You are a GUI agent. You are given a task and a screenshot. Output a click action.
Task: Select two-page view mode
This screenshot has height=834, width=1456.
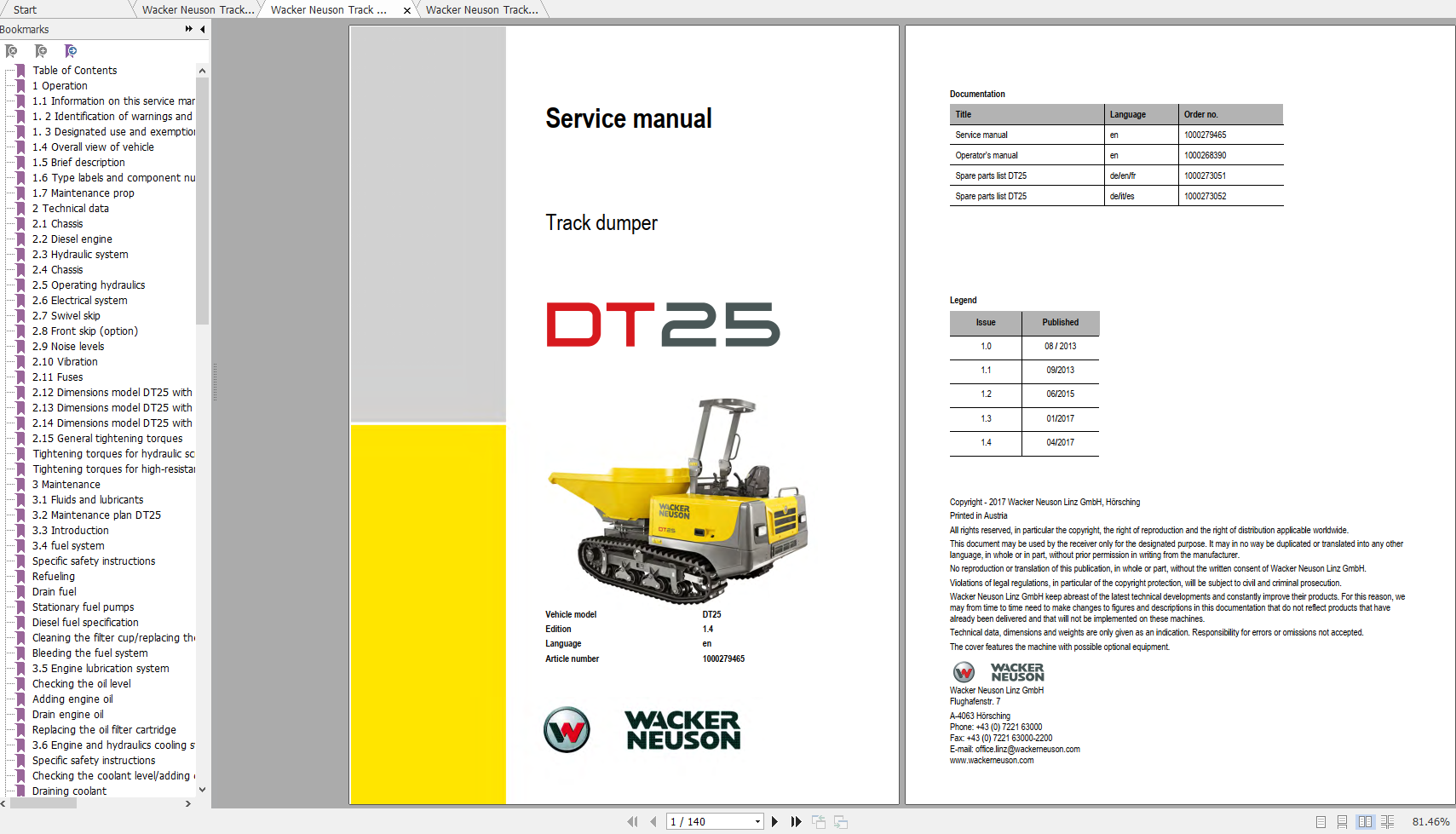pos(1366,821)
